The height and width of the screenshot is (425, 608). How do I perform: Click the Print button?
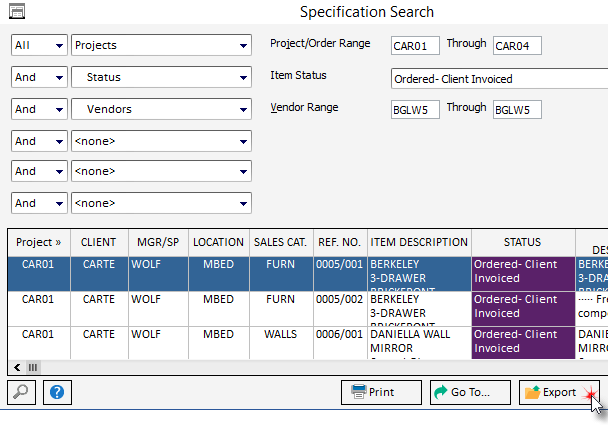381,392
